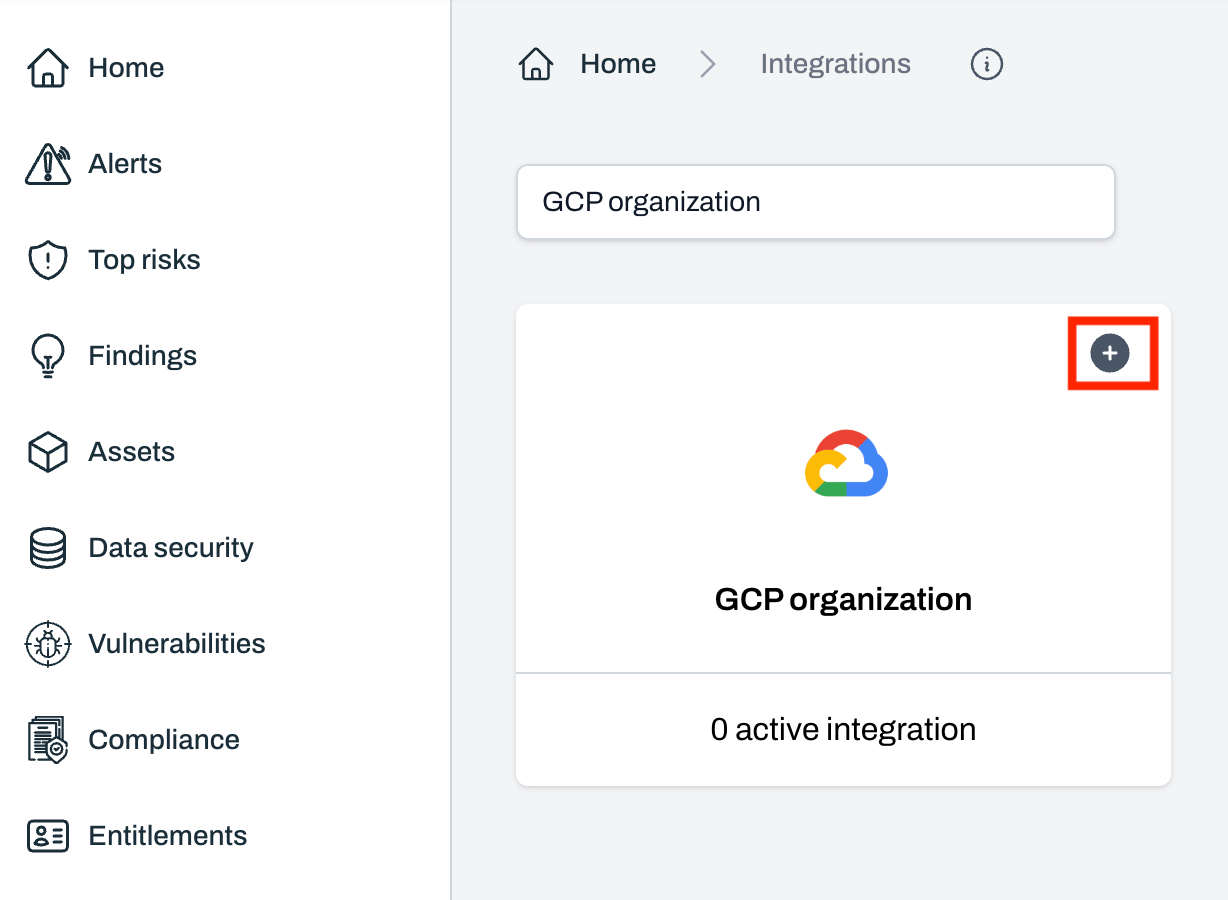Click the Home house icon in sidebar
Viewport: 1228px width, 900px height.
[x=48, y=68]
